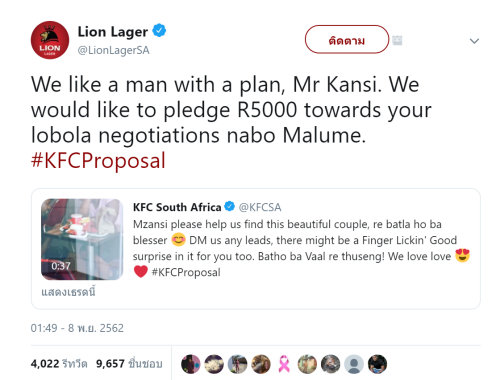Click the pink ribbon liker avatar

(284, 364)
